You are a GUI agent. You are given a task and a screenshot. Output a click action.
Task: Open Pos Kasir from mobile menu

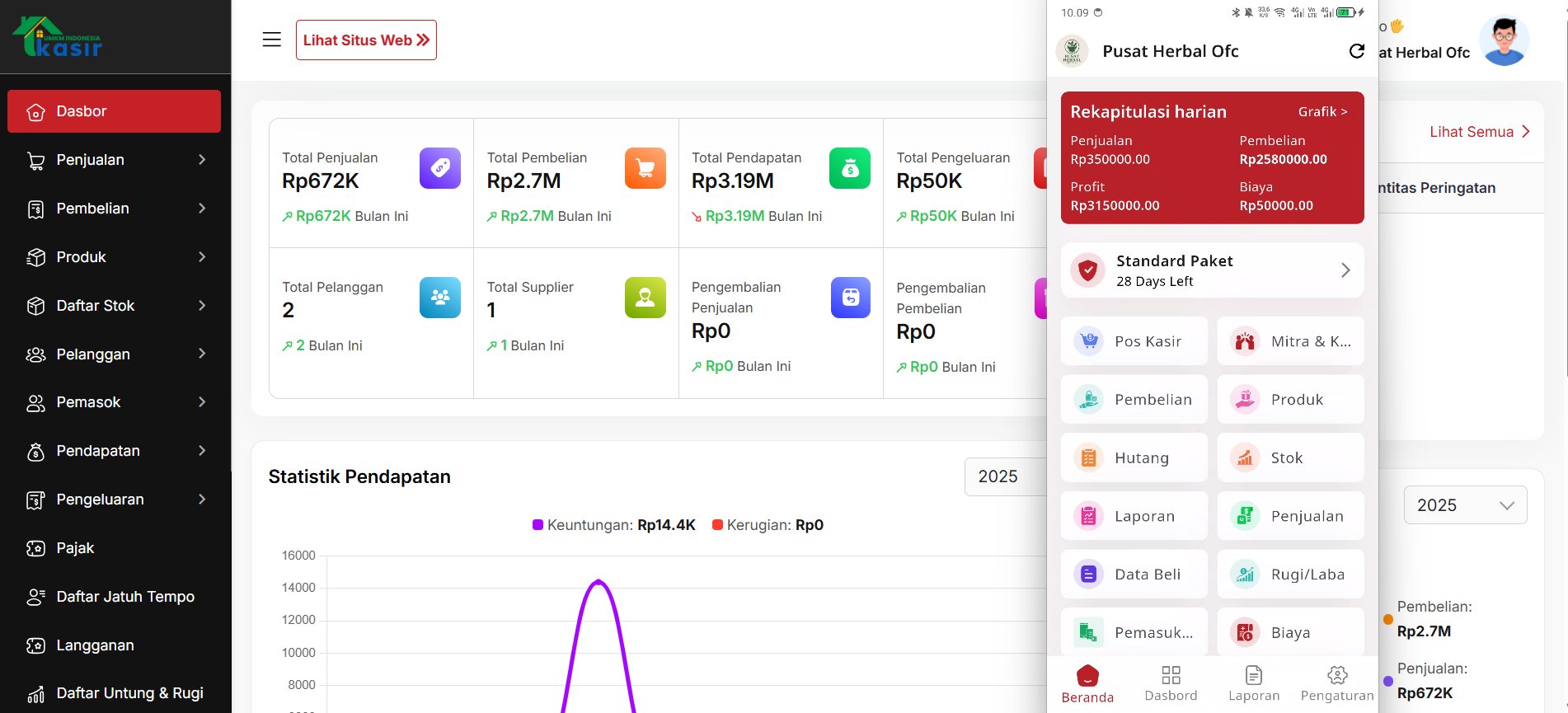coord(1134,341)
